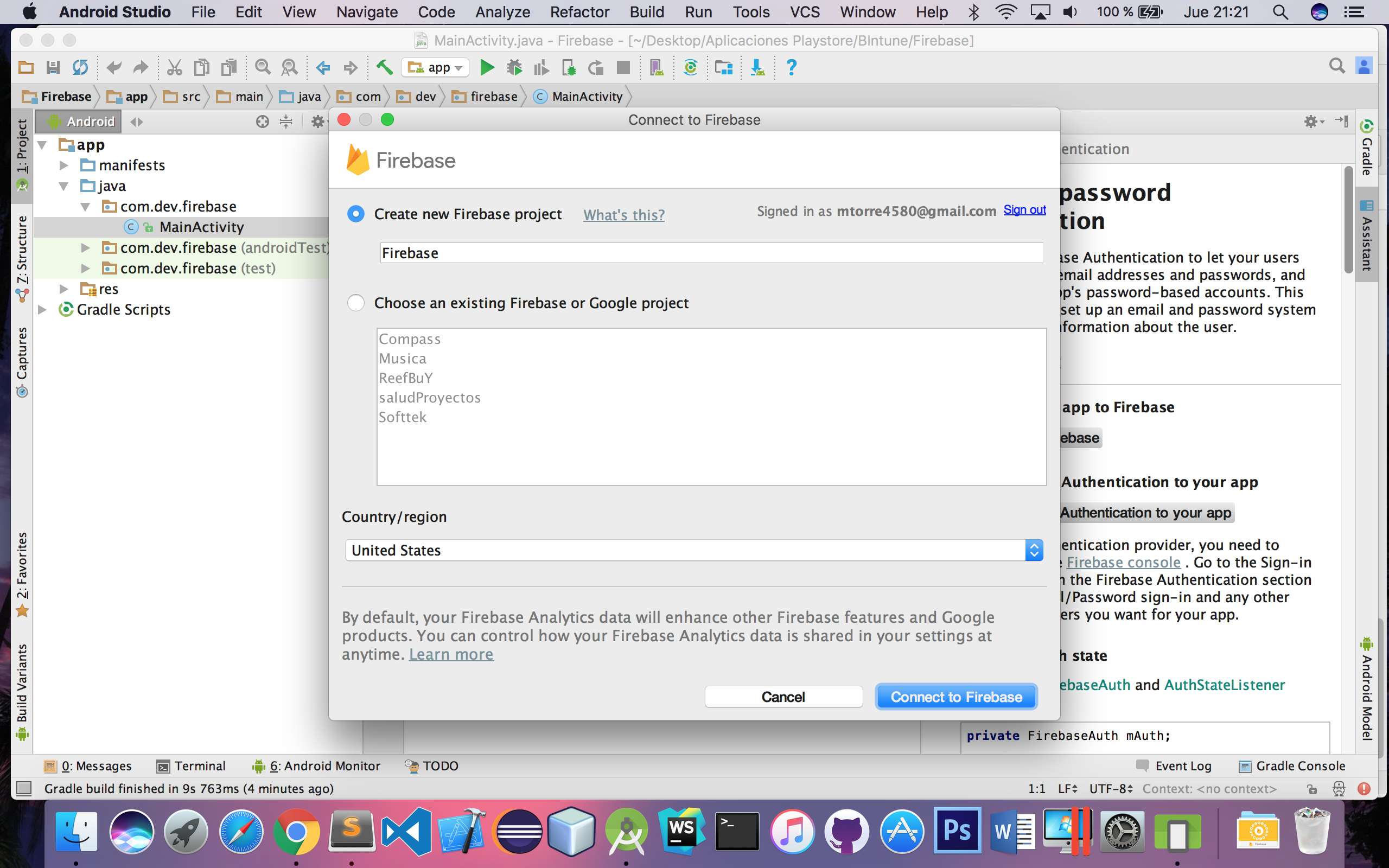
Task: Select Choose an existing project radio
Action: 356,303
